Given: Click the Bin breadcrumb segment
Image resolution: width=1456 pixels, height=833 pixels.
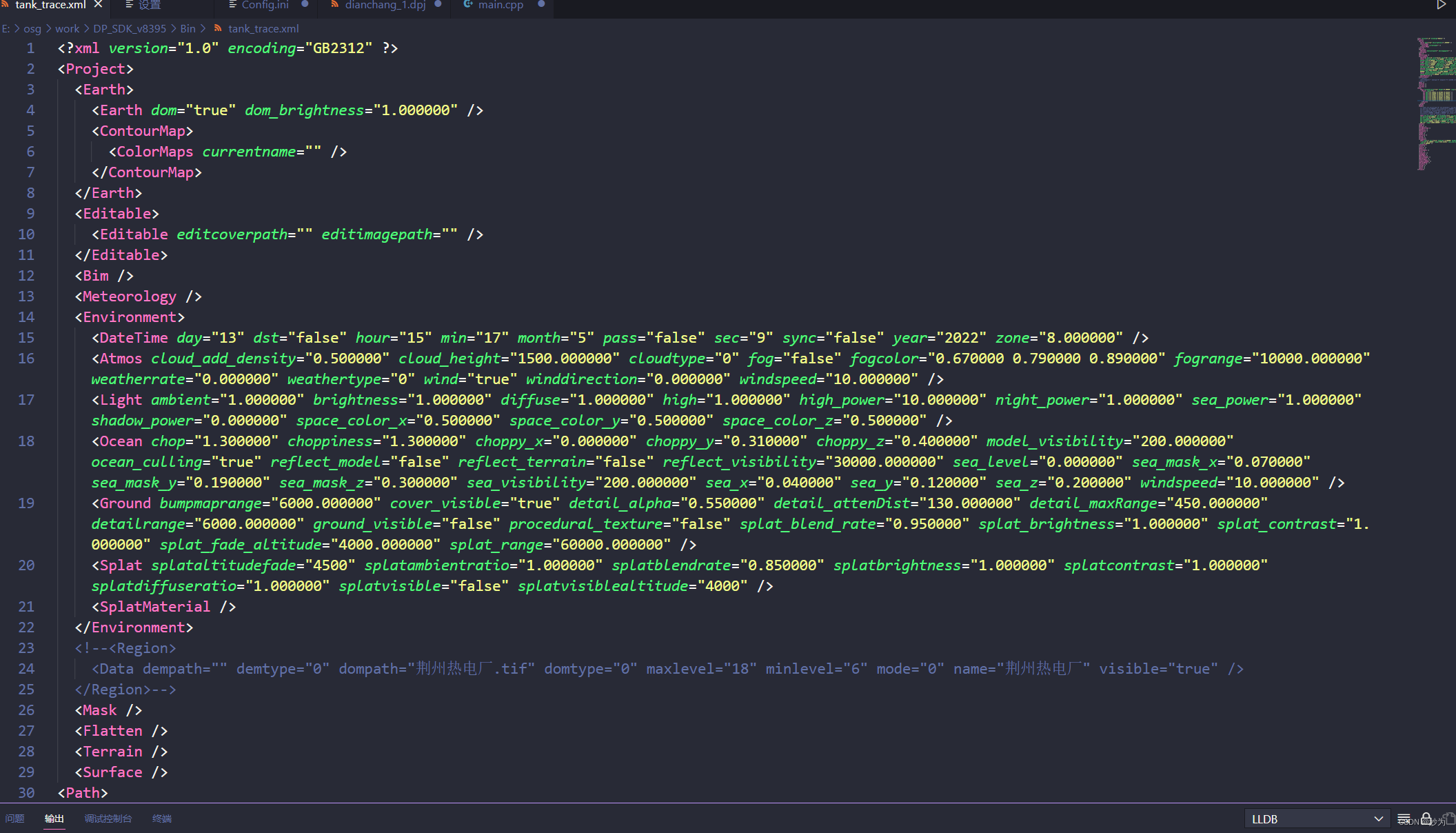Looking at the screenshot, I should tap(188, 28).
